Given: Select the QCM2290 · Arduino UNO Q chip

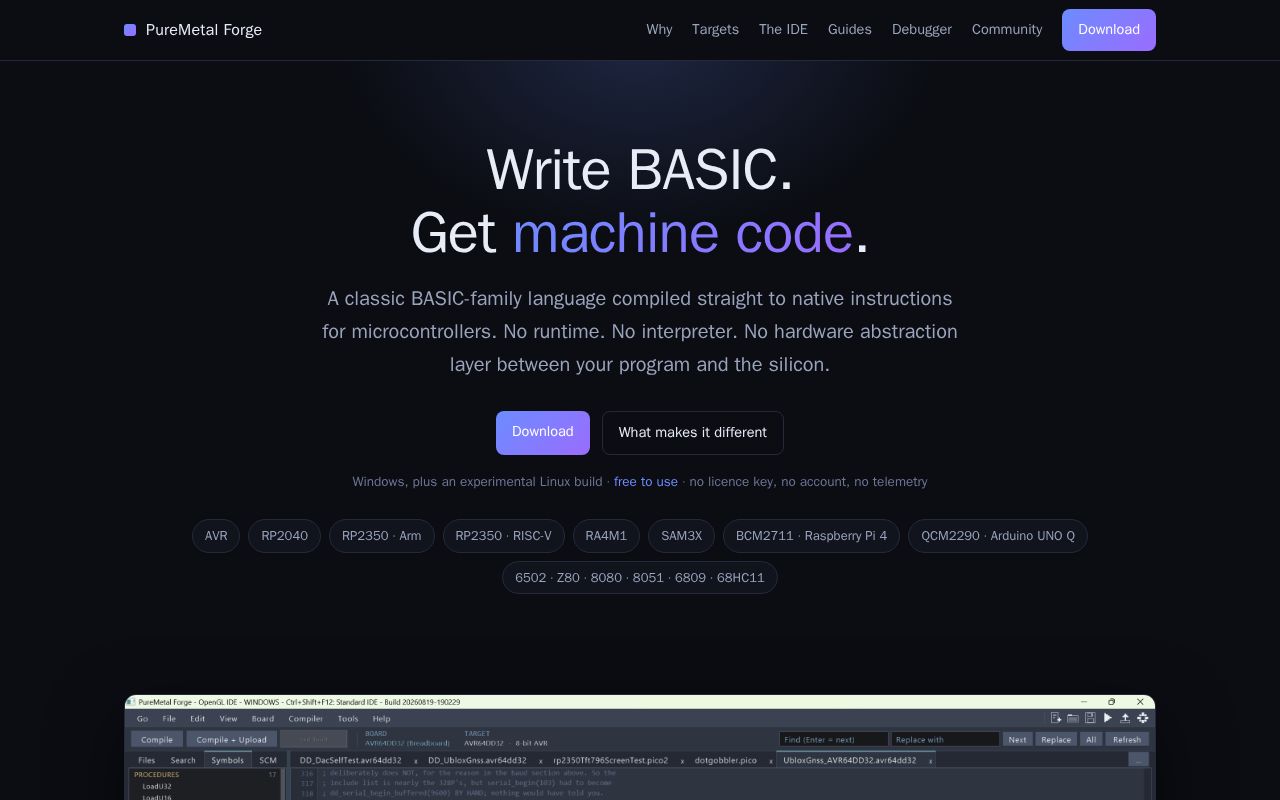Looking at the screenshot, I should pyautogui.click(x=998, y=536).
